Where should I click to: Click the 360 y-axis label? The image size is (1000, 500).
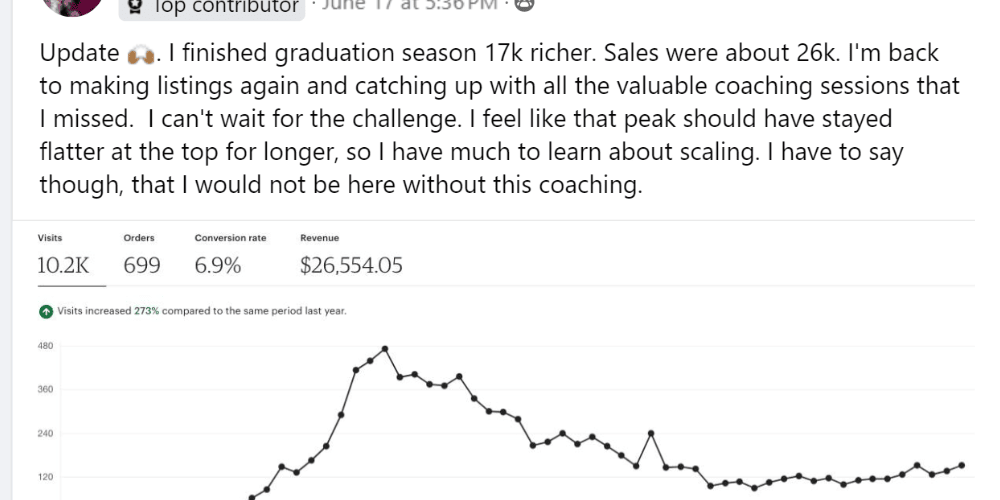(x=45, y=390)
